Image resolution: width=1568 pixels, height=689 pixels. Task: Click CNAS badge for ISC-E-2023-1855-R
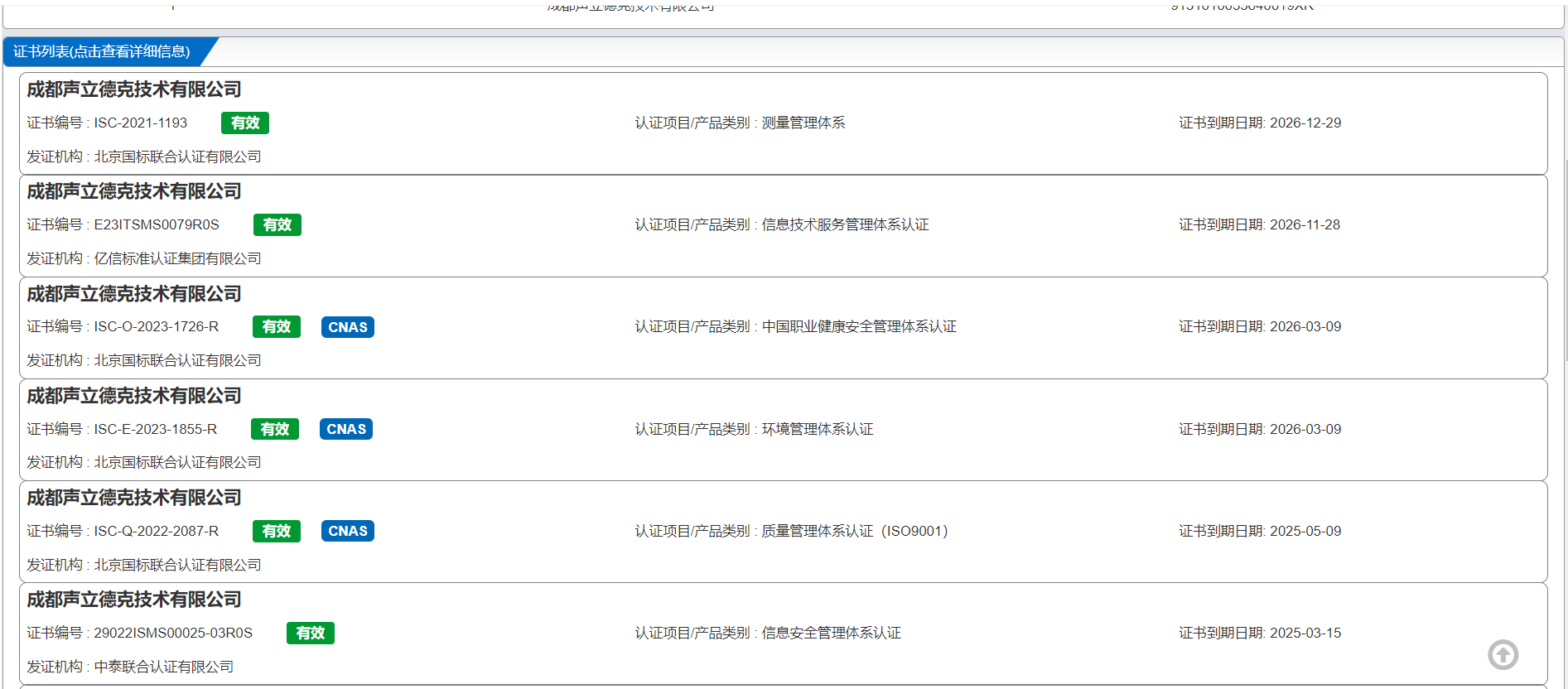tap(346, 429)
